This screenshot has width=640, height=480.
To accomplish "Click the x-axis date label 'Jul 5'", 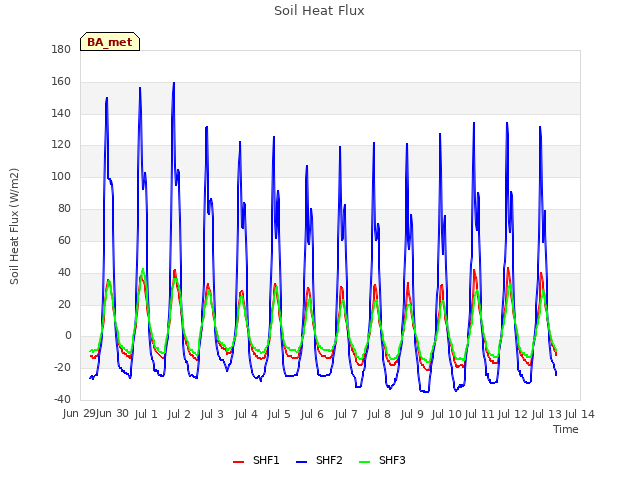I will 279,414.
